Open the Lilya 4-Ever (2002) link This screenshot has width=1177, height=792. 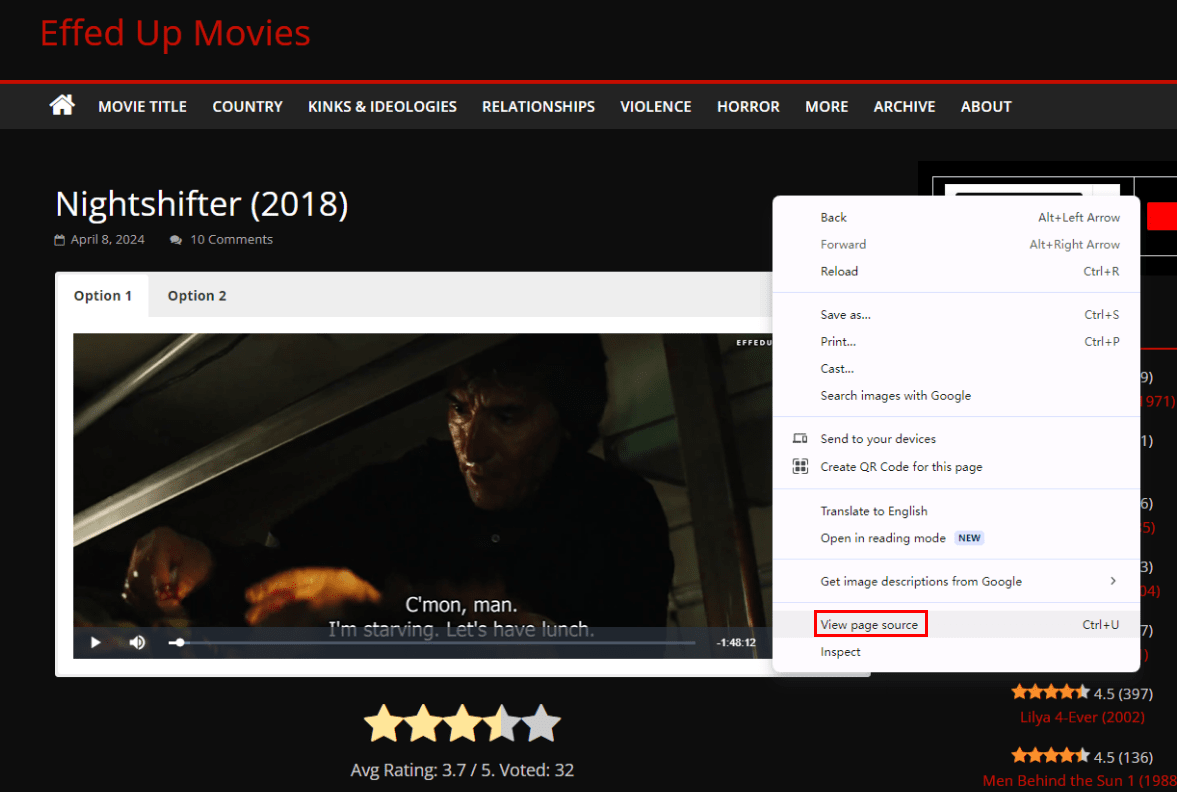pyautogui.click(x=1082, y=717)
